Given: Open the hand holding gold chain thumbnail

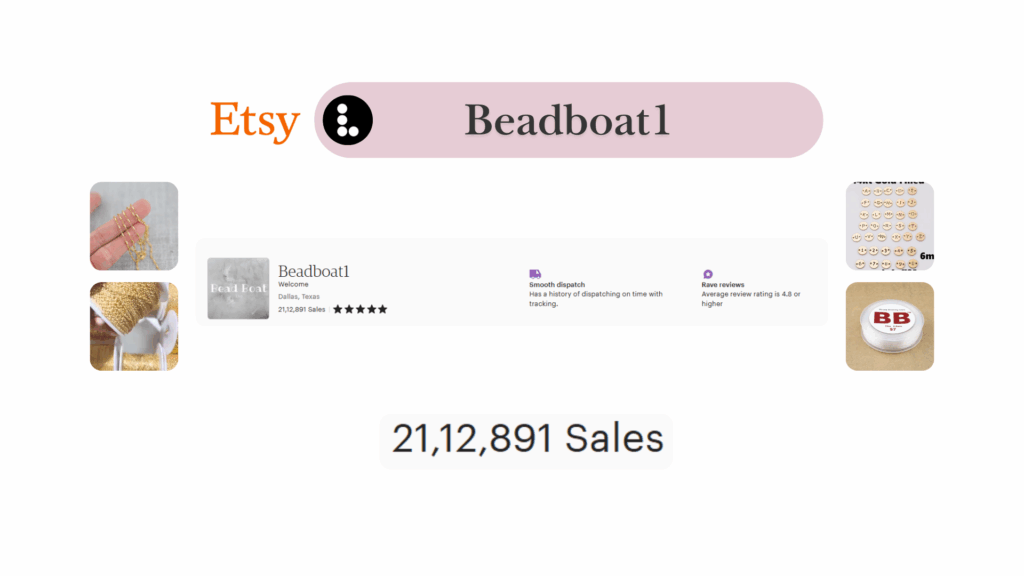Looking at the screenshot, I should click(134, 226).
